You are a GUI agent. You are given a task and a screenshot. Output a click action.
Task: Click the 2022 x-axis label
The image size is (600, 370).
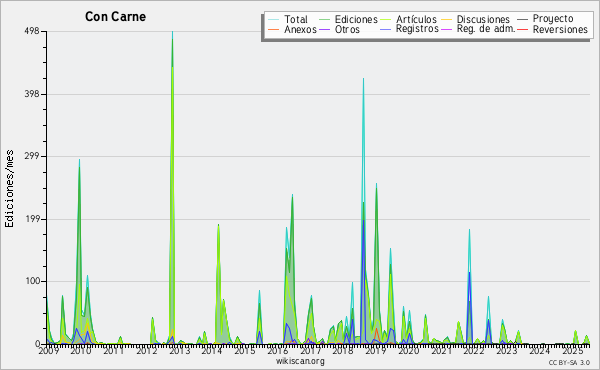474,351
